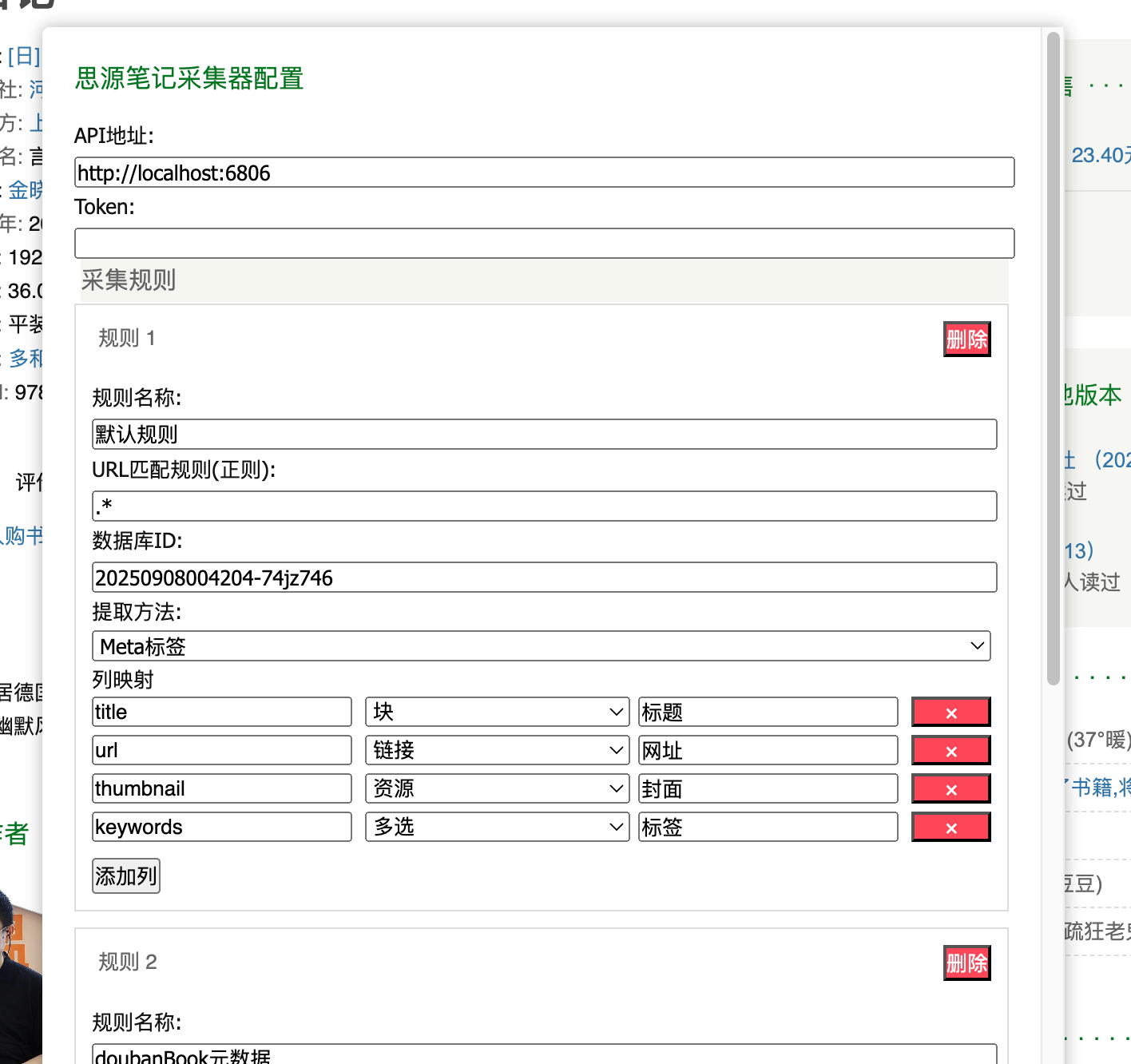Delete rule 1 with red 删除 button
The height and width of the screenshot is (1064, 1131).
coord(966,339)
